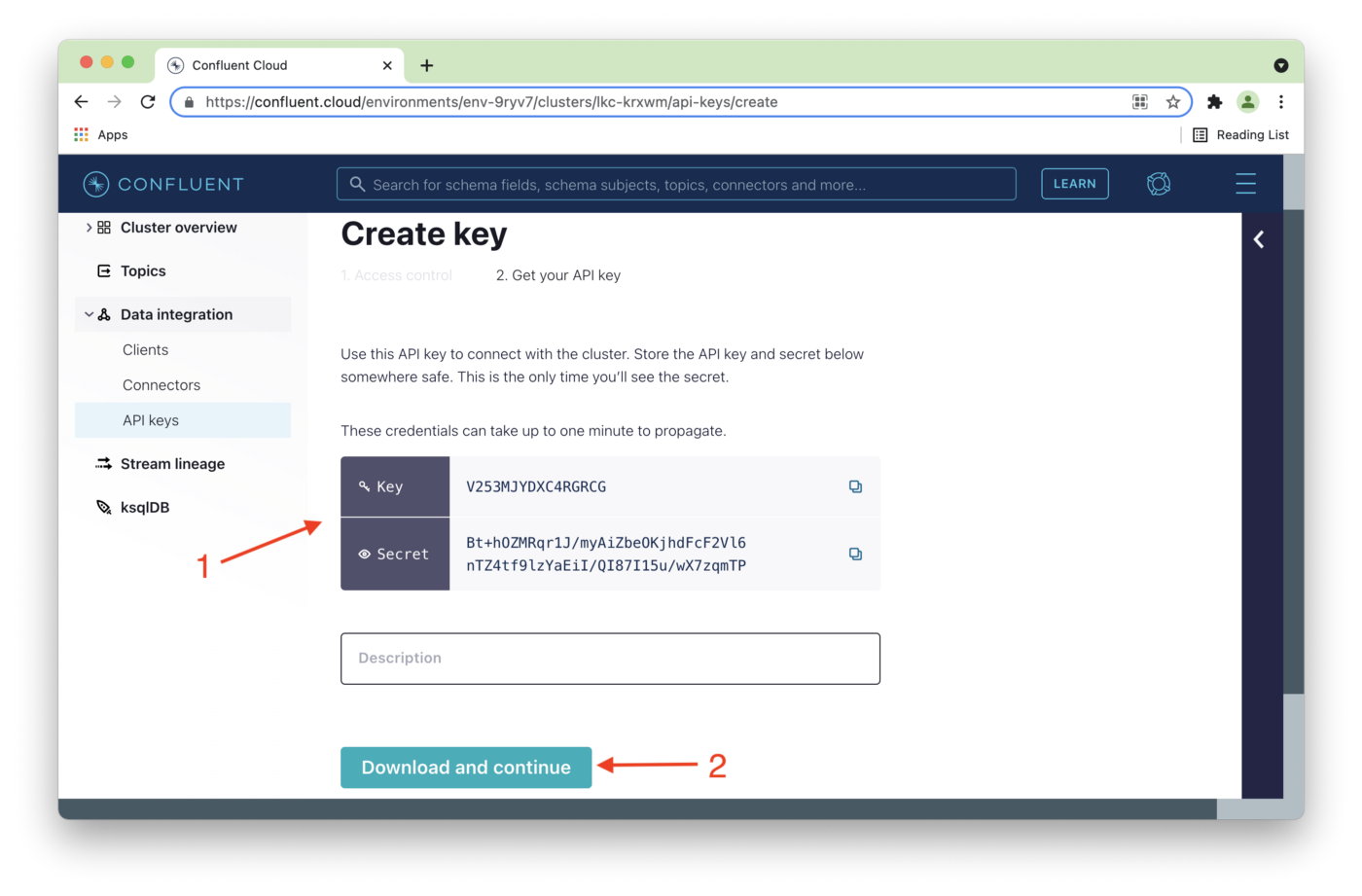1362x896 pixels.
Task: Open the browser extensions puzzle icon
Action: click(x=1214, y=101)
